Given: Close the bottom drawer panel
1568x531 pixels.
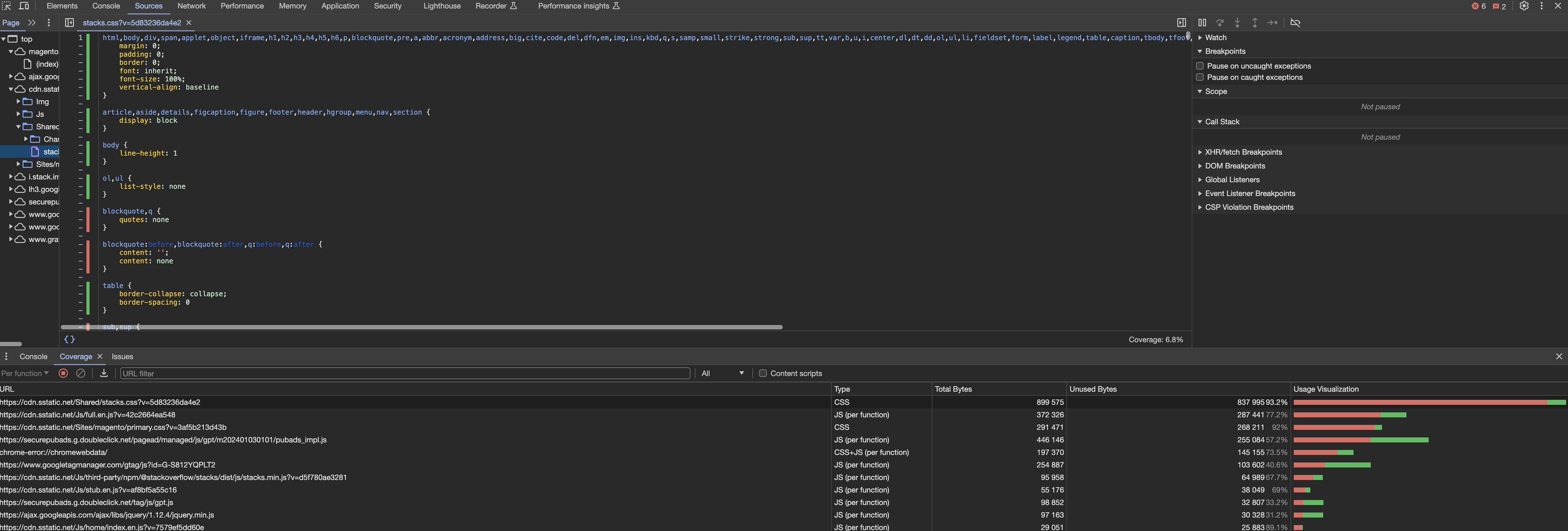Looking at the screenshot, I should 1559,356.
